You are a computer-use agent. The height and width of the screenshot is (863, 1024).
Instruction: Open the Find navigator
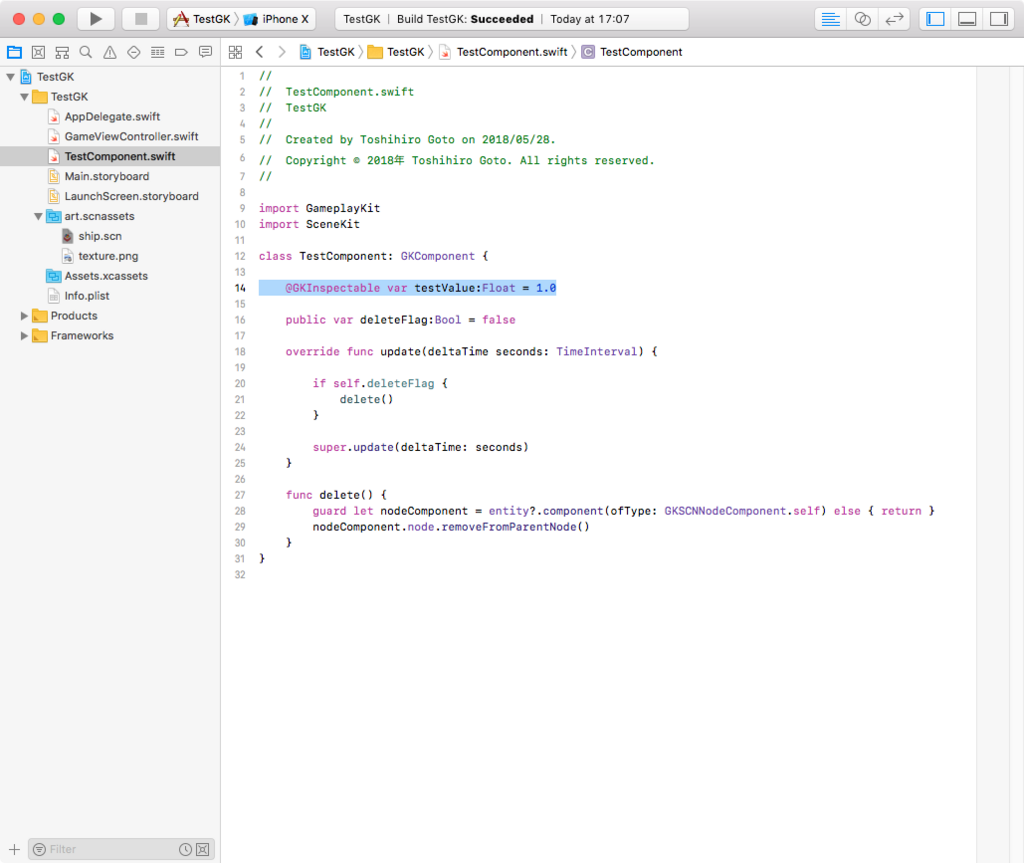click(86, 52)
